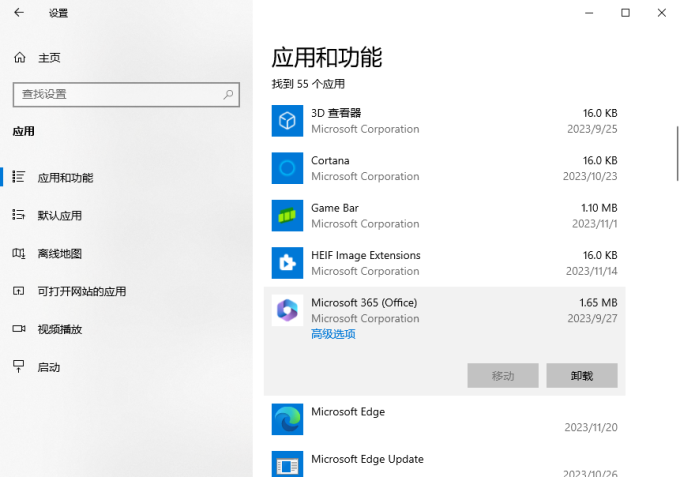The height and width of the screenshot is (477, 680).
Task: Click the 应用和功能 page heading
Action: tap(327, 57)
